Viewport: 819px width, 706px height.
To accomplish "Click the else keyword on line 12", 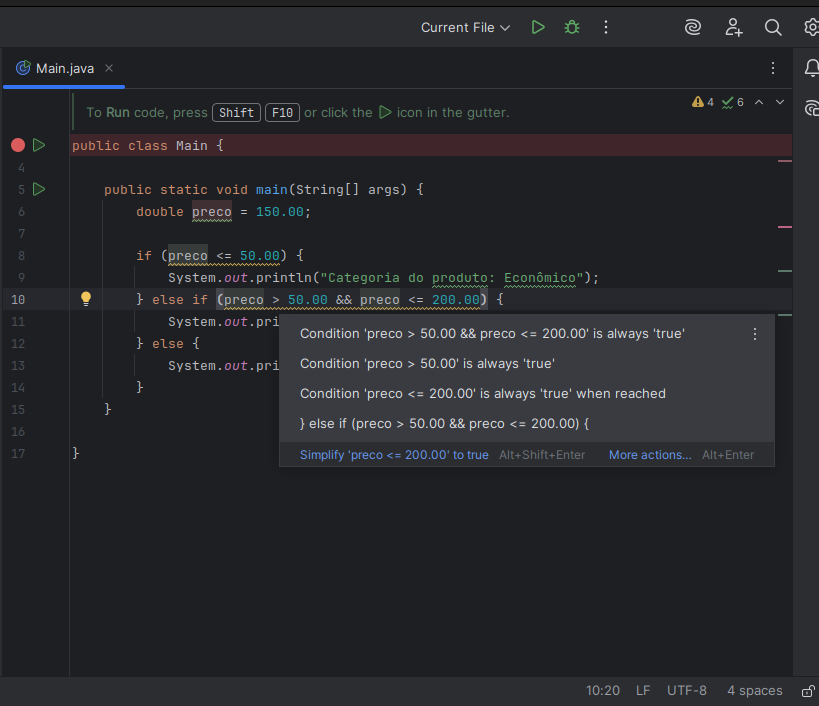I will tap(168, 344).
